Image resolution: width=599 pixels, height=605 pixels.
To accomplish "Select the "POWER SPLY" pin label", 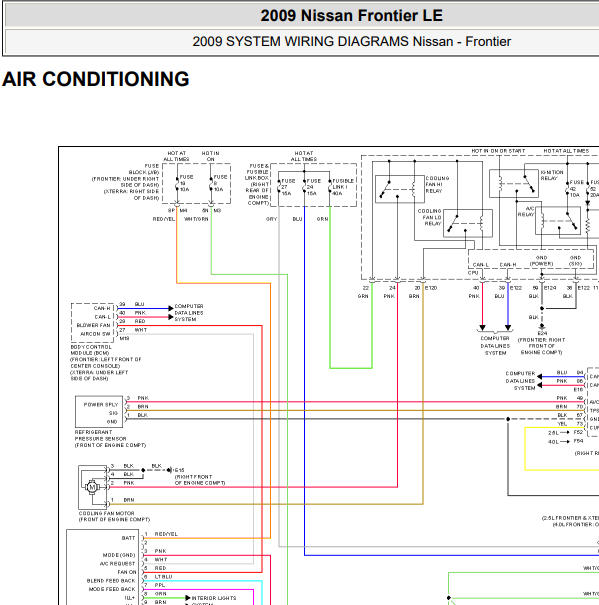I will [101, 404].
